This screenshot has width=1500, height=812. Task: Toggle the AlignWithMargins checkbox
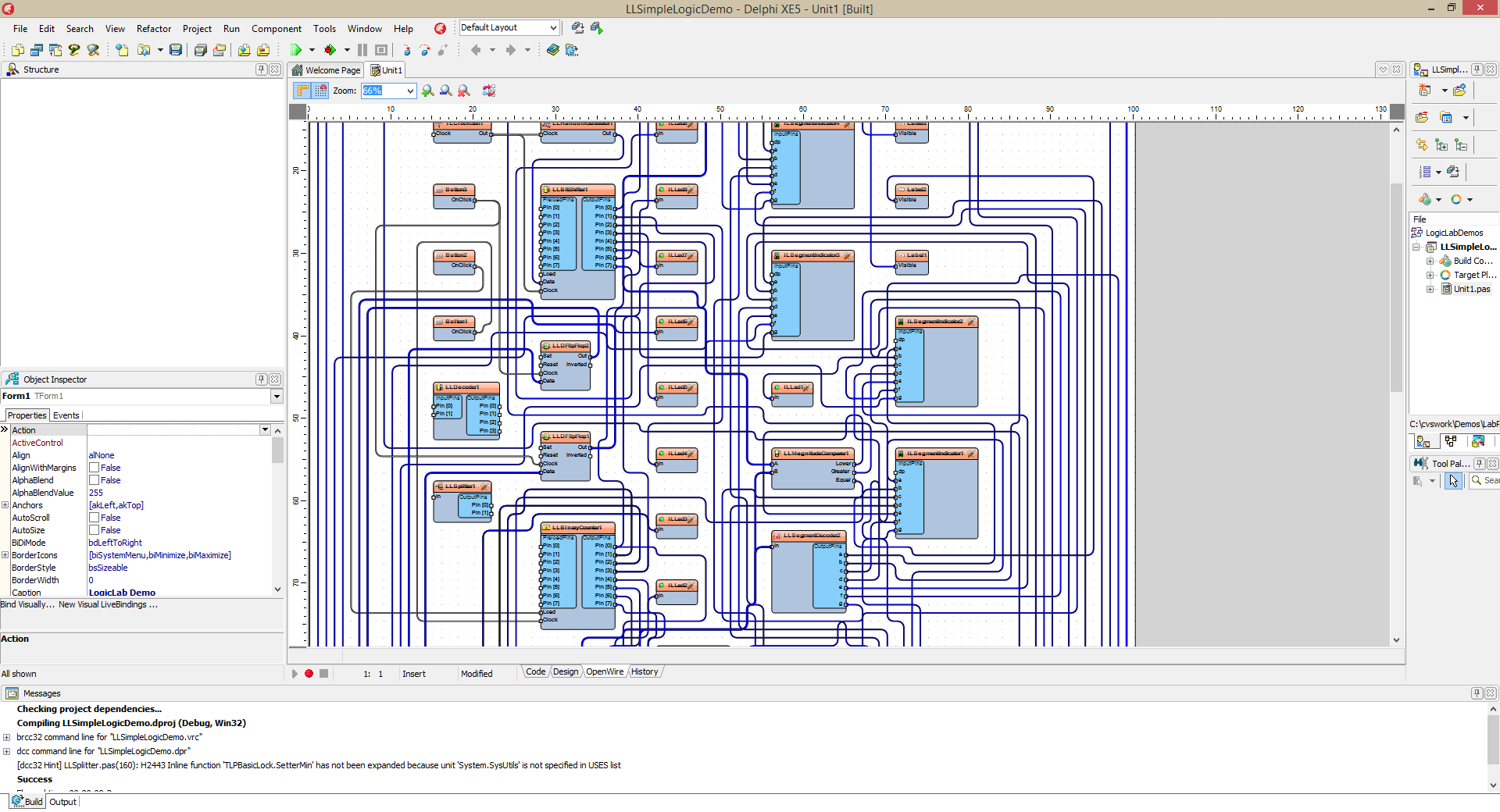pyautogui.click(x=94, y=468)
